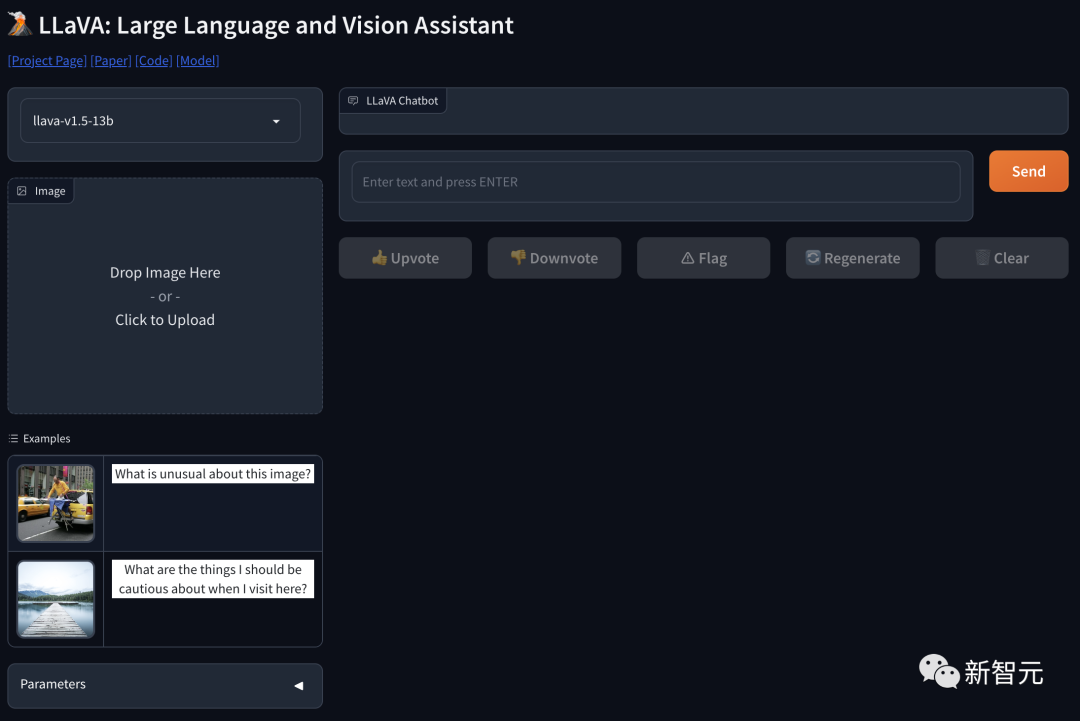
Task: Click the LLaVA volcano logo icon
Action: (20, 24)
